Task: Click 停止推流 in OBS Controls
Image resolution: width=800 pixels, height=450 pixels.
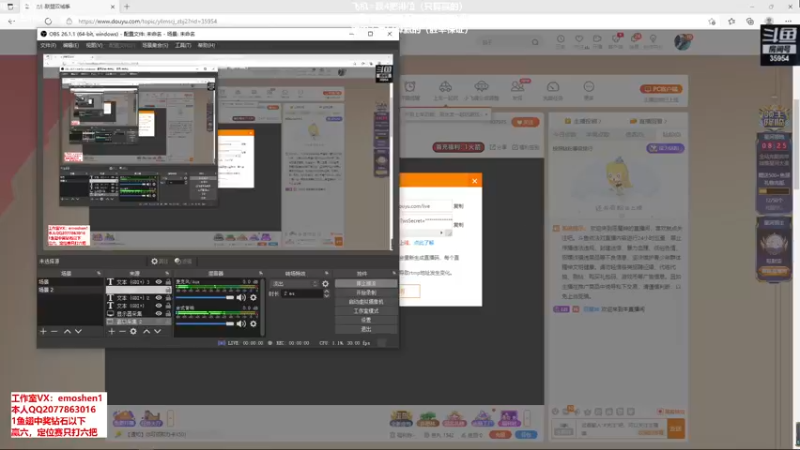Action: click(366, 283)
